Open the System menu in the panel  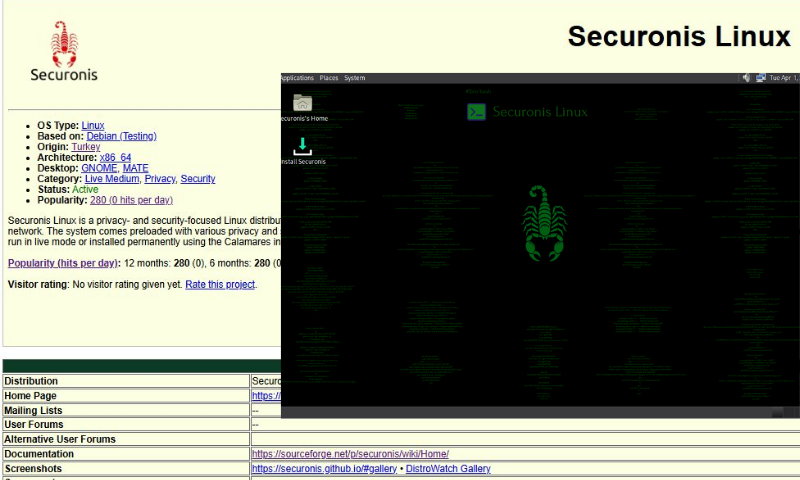coord(354,78)
